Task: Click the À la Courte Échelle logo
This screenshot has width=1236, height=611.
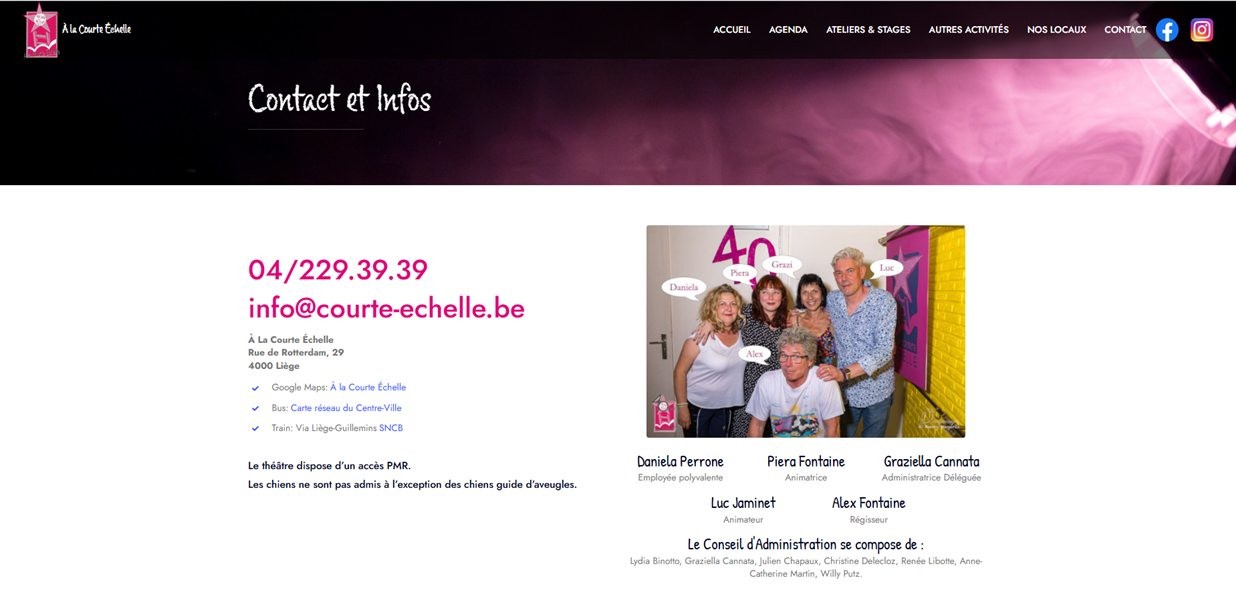Action: (41, 30)
